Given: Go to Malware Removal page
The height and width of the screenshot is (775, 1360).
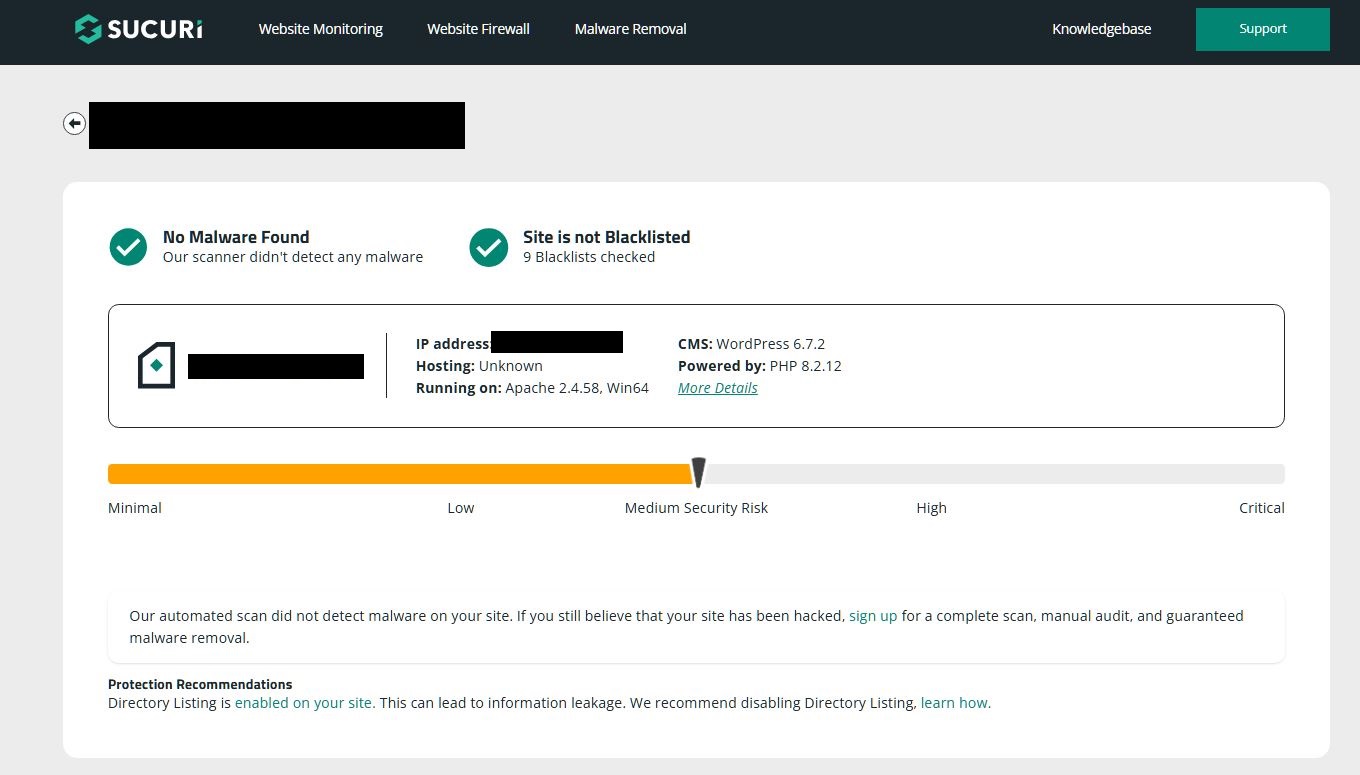Looking at the screenshot, I should click(x=630, y=29).
